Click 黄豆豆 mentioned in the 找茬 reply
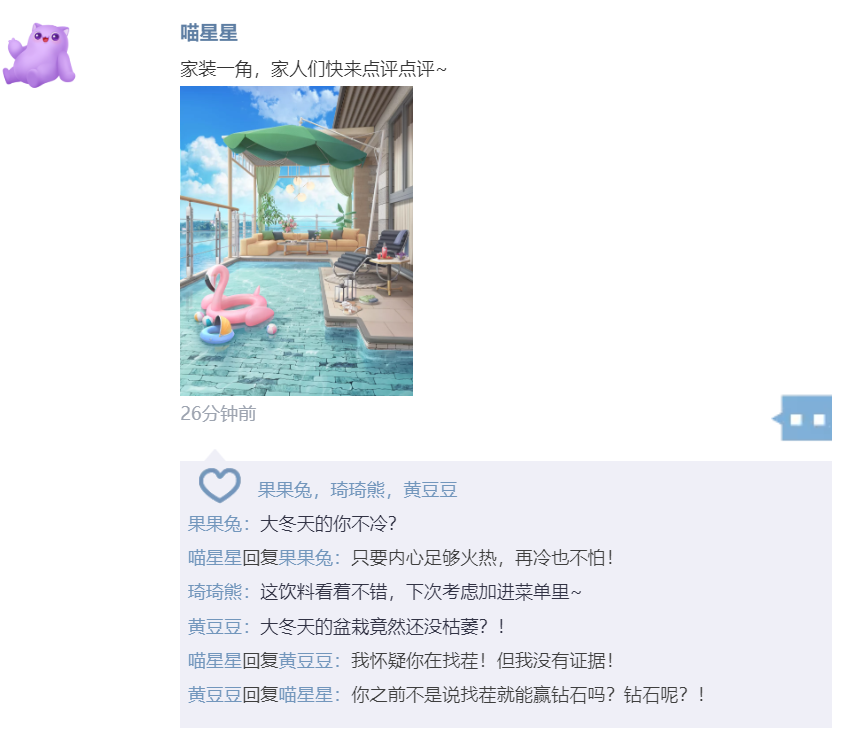This screenshot has height=741, width=841. click(x=306, y=661)
